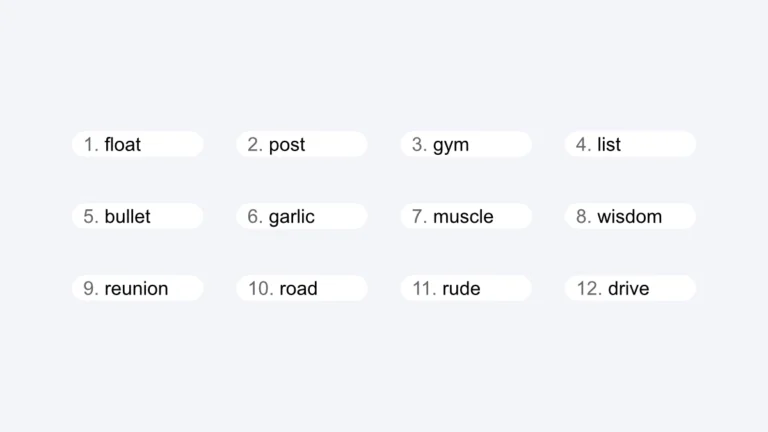This screenshot has height=432, width=768.
Task: Choose the word 'gym'
Action: 451,145
